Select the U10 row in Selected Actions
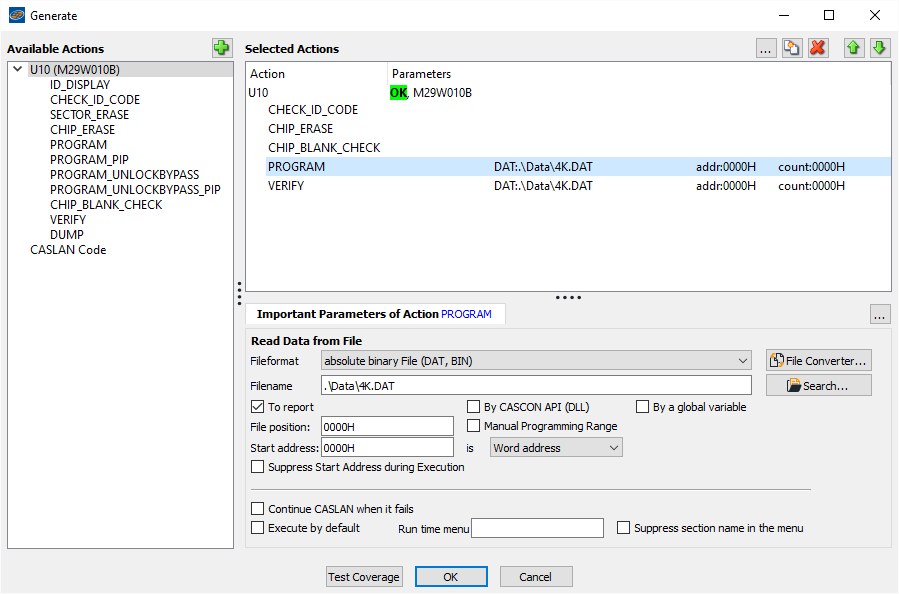899x594 pixels. tap(569, 93)
